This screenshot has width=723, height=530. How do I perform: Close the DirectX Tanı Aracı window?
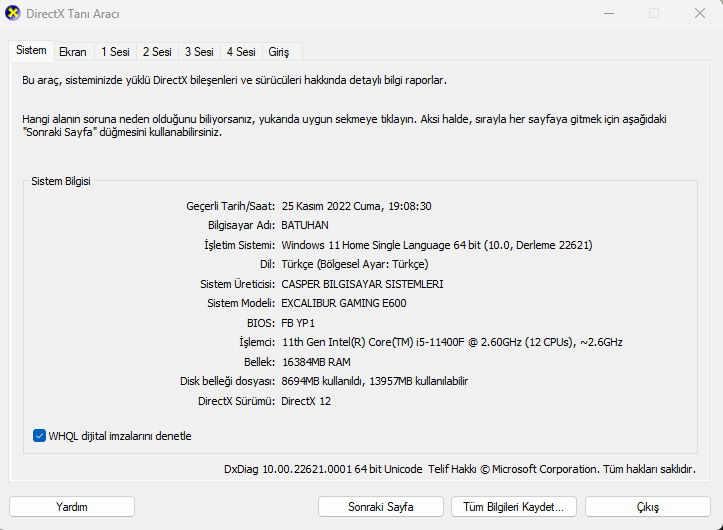click(697, 13)
